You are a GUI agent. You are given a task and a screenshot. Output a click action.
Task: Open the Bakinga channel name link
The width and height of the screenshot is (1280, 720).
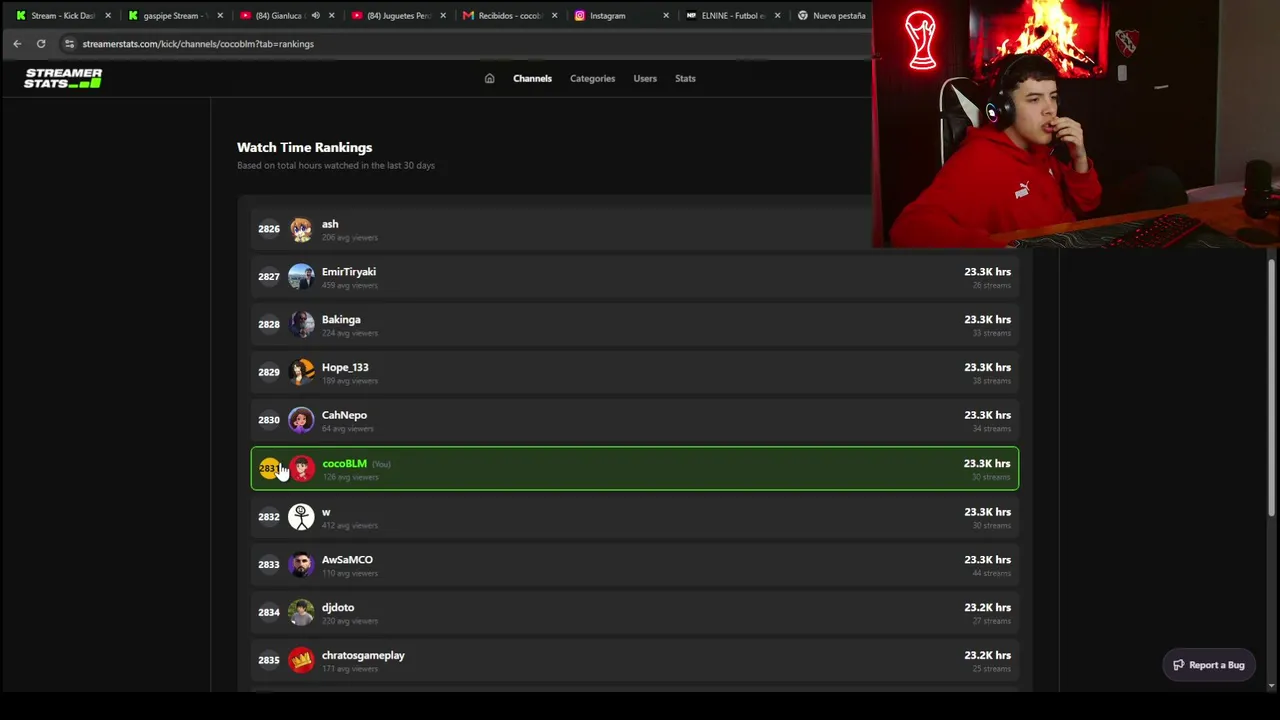[341, 320]
